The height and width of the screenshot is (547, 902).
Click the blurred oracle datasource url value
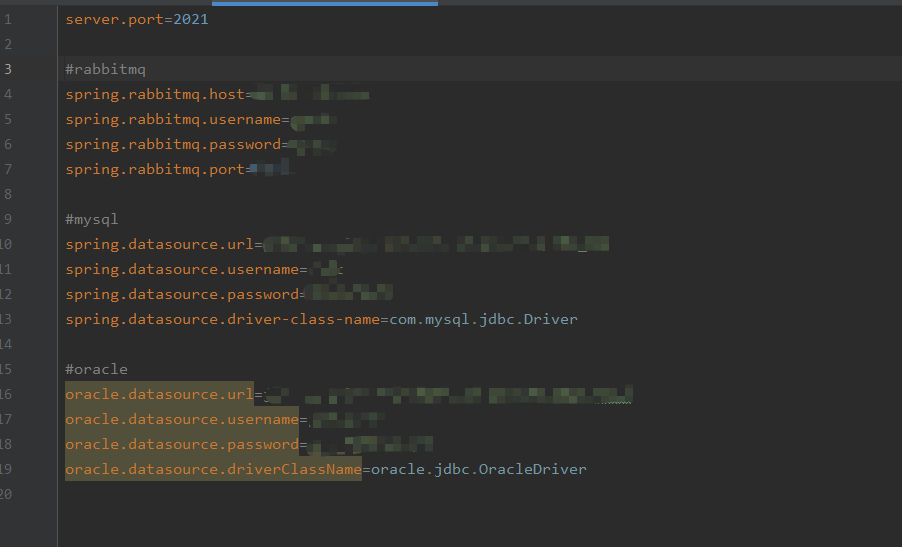[x=448, y=395]
